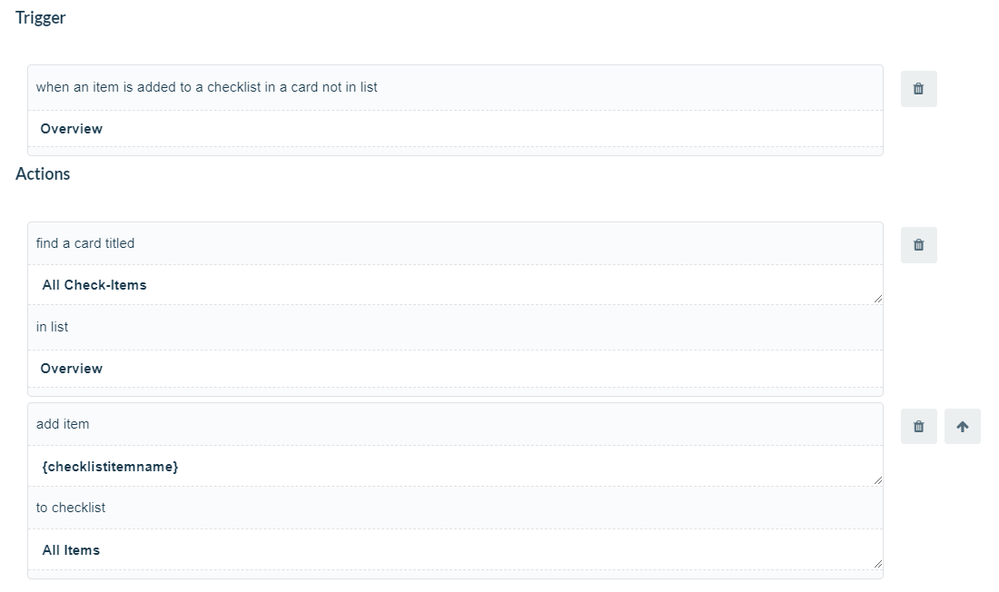Delete the checklist trigger using its trash icon

point(918,88)
